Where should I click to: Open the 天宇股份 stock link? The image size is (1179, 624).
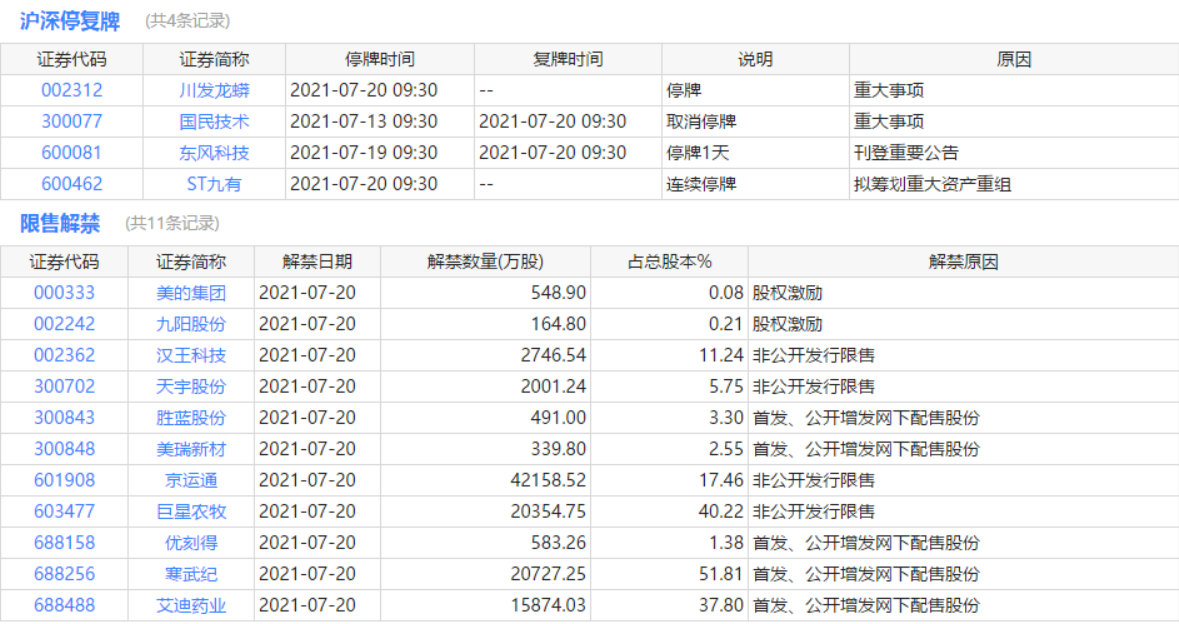coord(191,386)
